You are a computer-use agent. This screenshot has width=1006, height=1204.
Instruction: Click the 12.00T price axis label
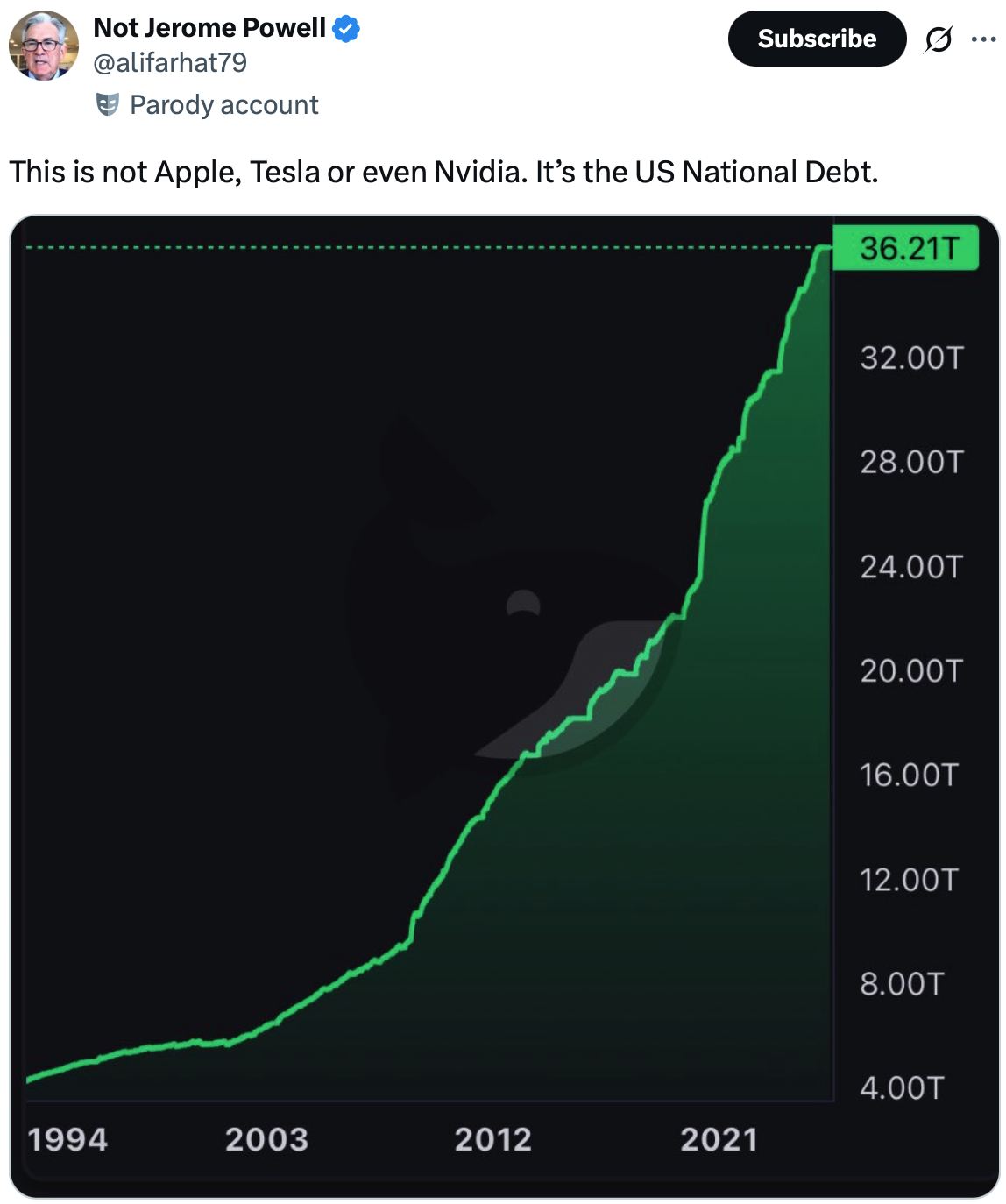pyautogui.click(x=910, y=880)
